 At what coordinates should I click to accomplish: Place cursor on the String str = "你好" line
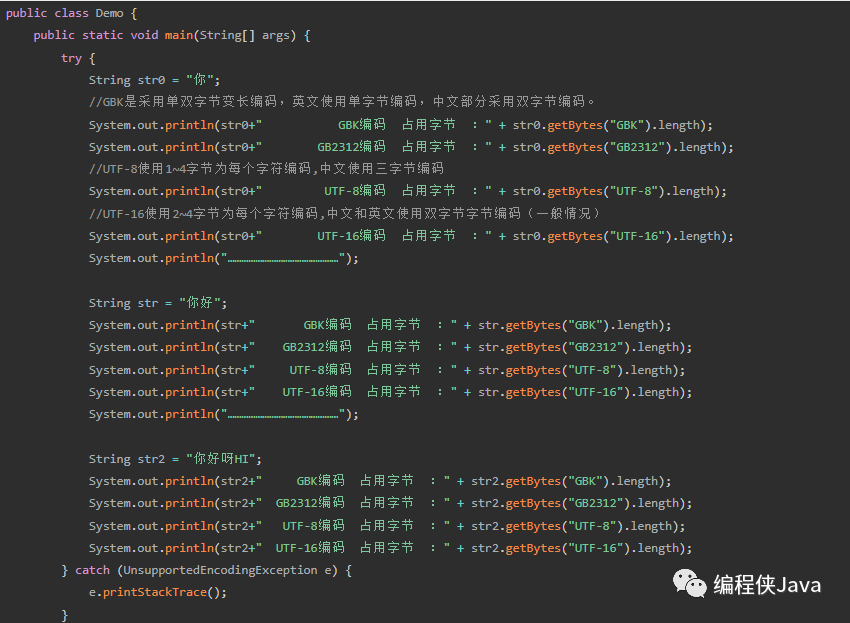158,303
